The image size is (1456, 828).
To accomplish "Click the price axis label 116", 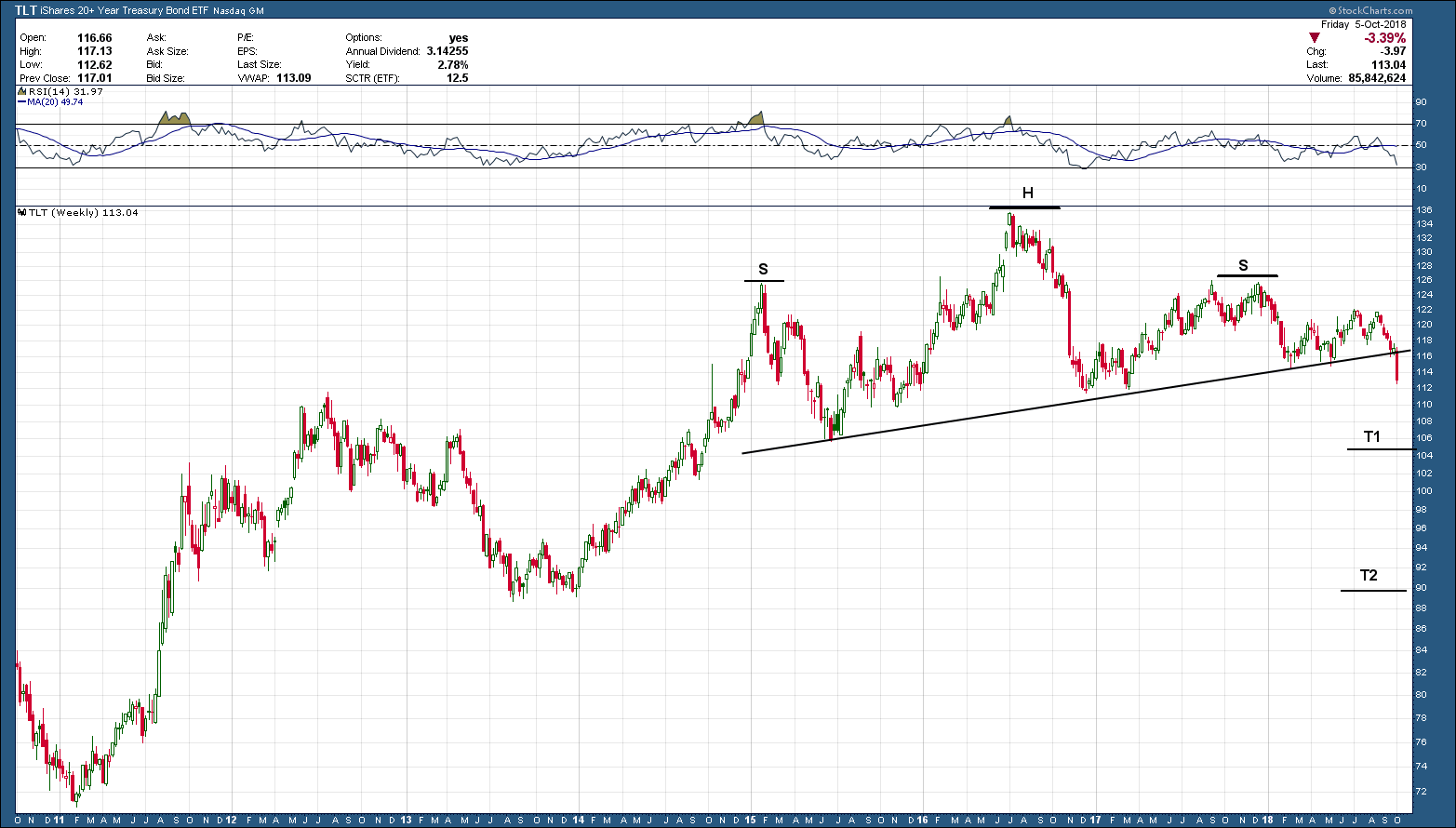I will 1424,356.
